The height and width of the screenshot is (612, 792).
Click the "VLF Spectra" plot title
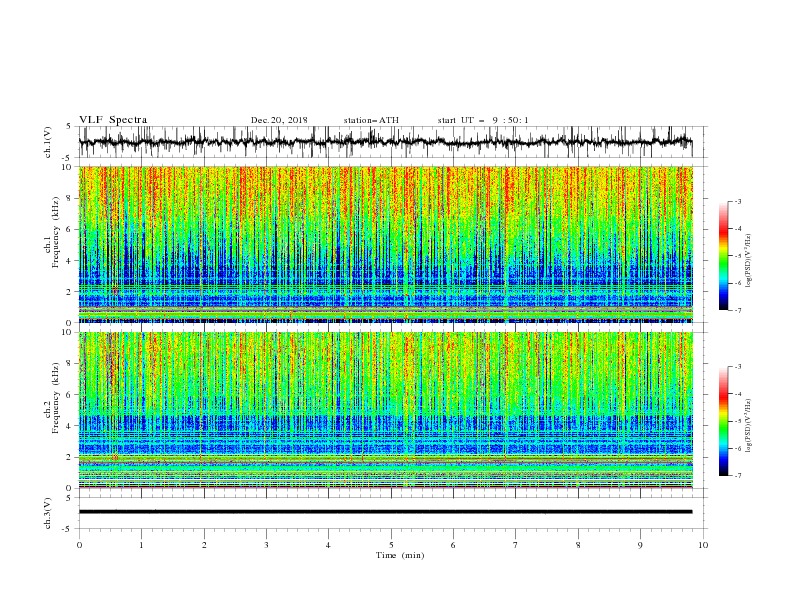(x=113, y=120)
